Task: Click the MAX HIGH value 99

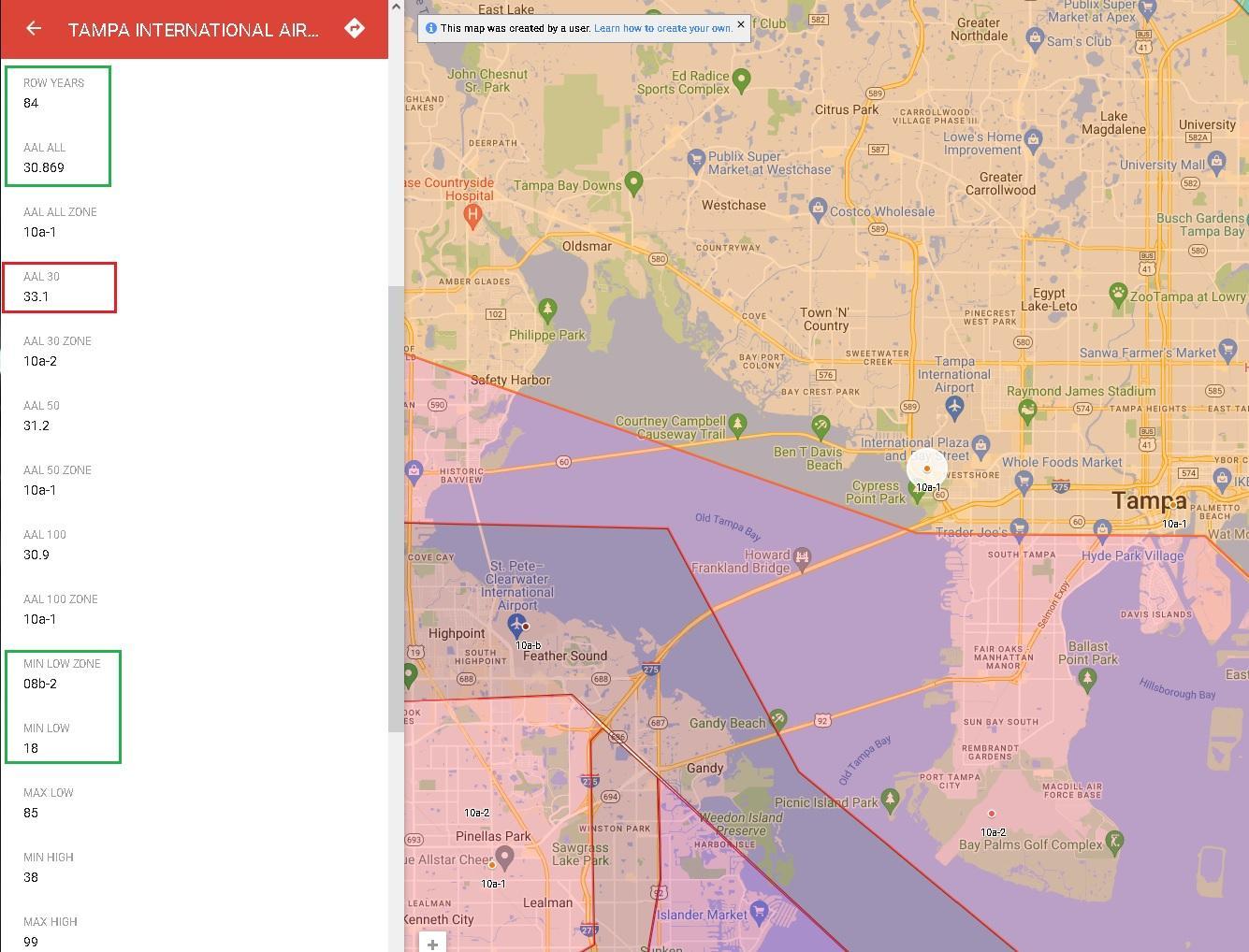Action: tap(31, 942)
